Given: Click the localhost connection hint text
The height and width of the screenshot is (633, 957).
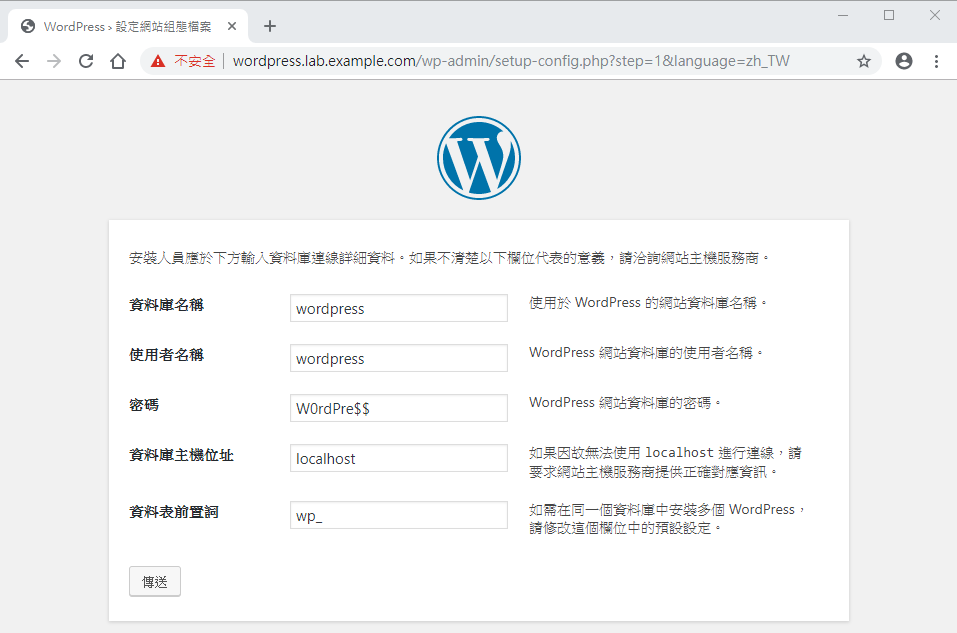Looking at the screenshot, I should (x=665, y=462).
